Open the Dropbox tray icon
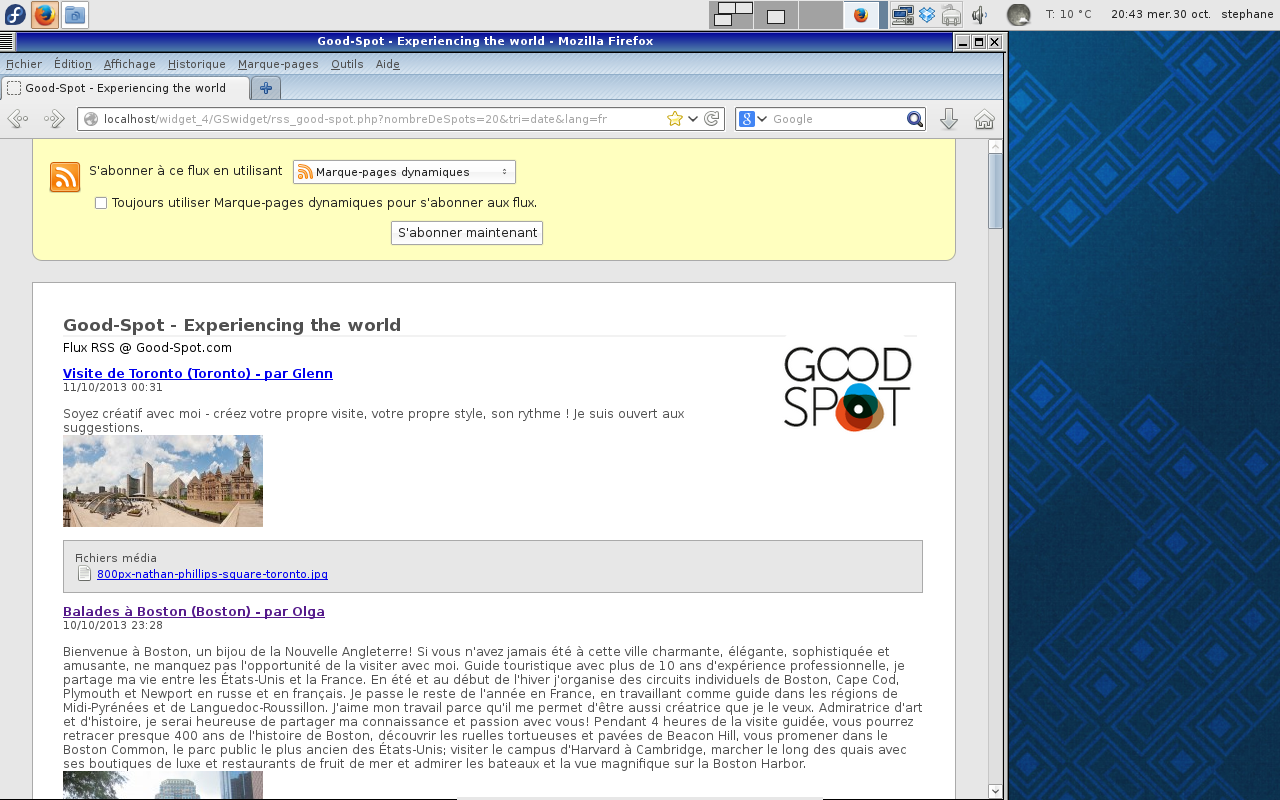 pos(927,15)
